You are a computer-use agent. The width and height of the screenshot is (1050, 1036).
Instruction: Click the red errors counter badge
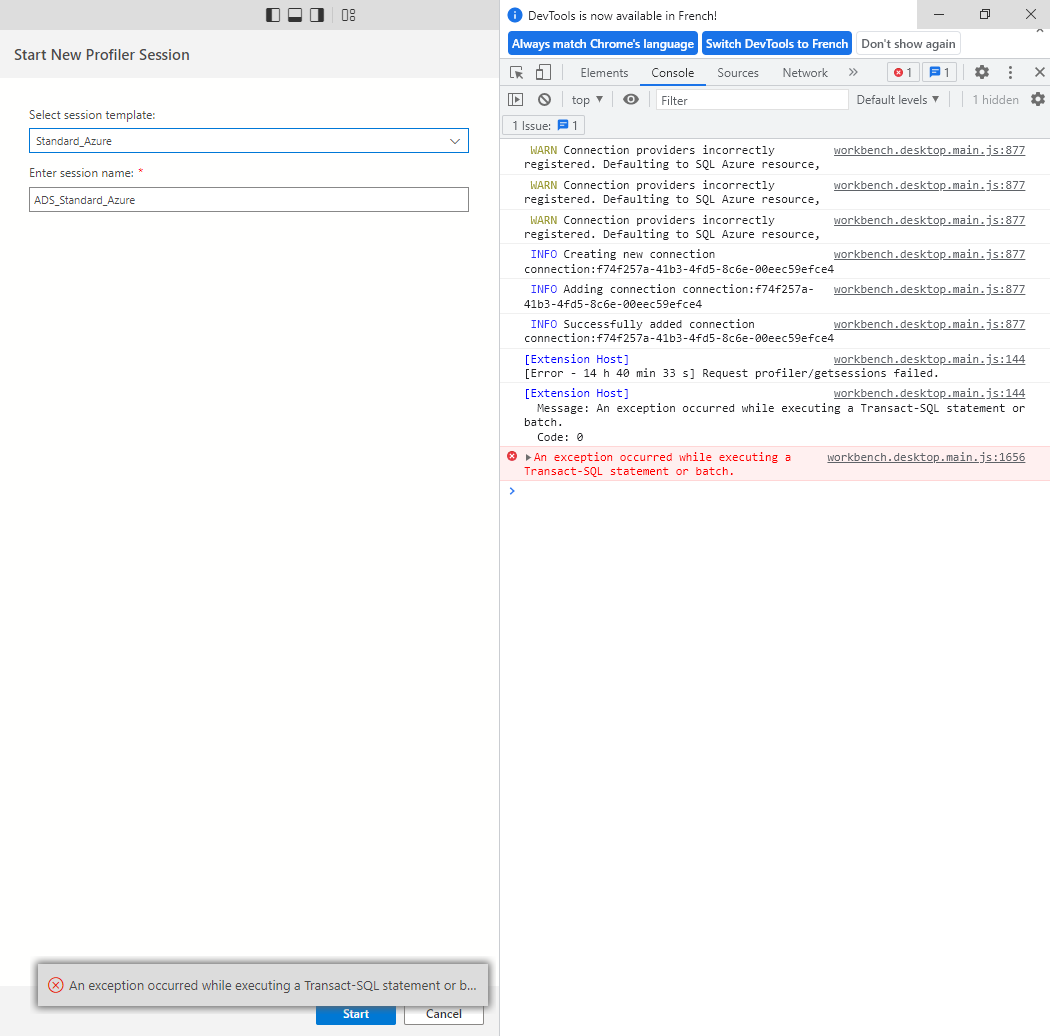point(902,72)
